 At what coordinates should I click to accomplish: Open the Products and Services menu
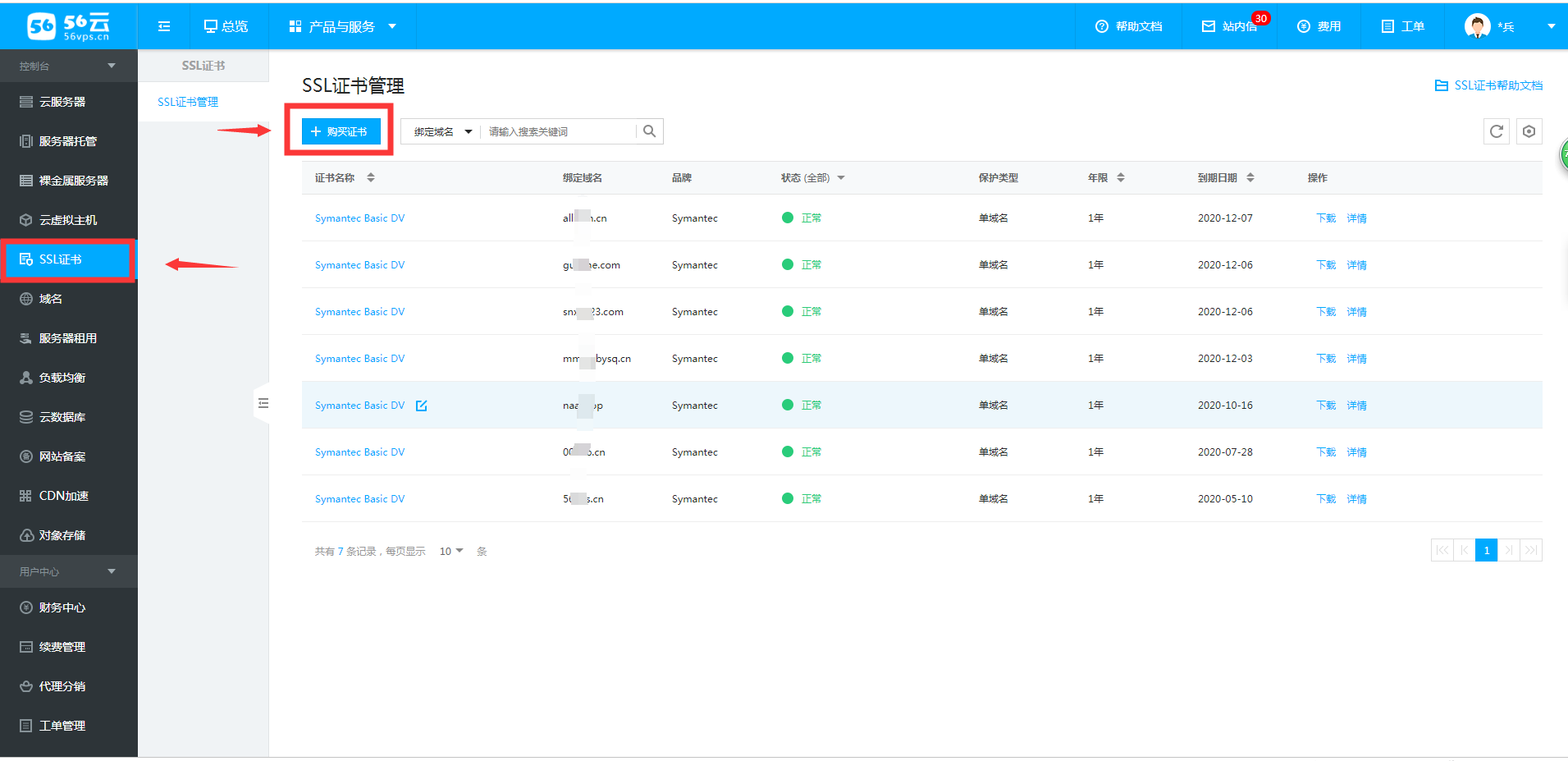(342, 26)
